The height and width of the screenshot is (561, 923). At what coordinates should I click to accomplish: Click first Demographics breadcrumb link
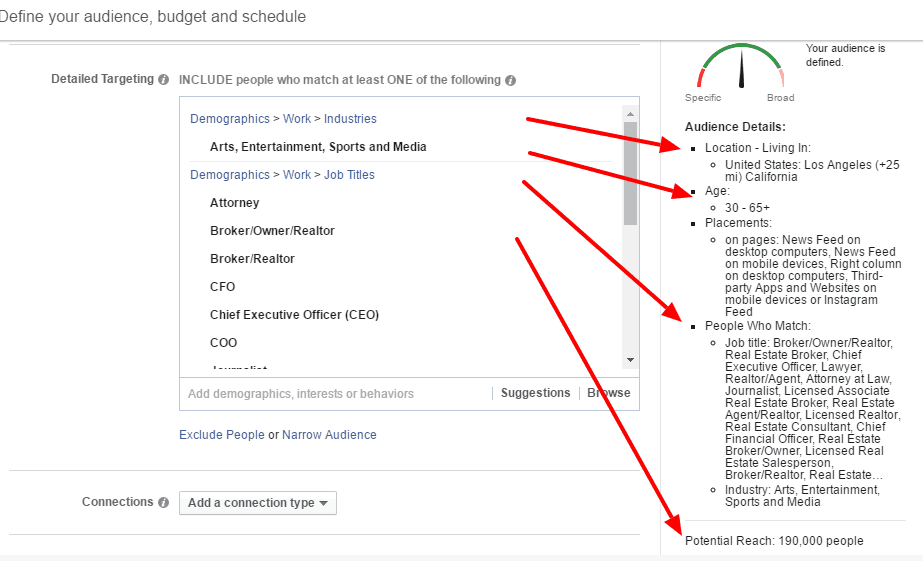click(x=230, y=118)
